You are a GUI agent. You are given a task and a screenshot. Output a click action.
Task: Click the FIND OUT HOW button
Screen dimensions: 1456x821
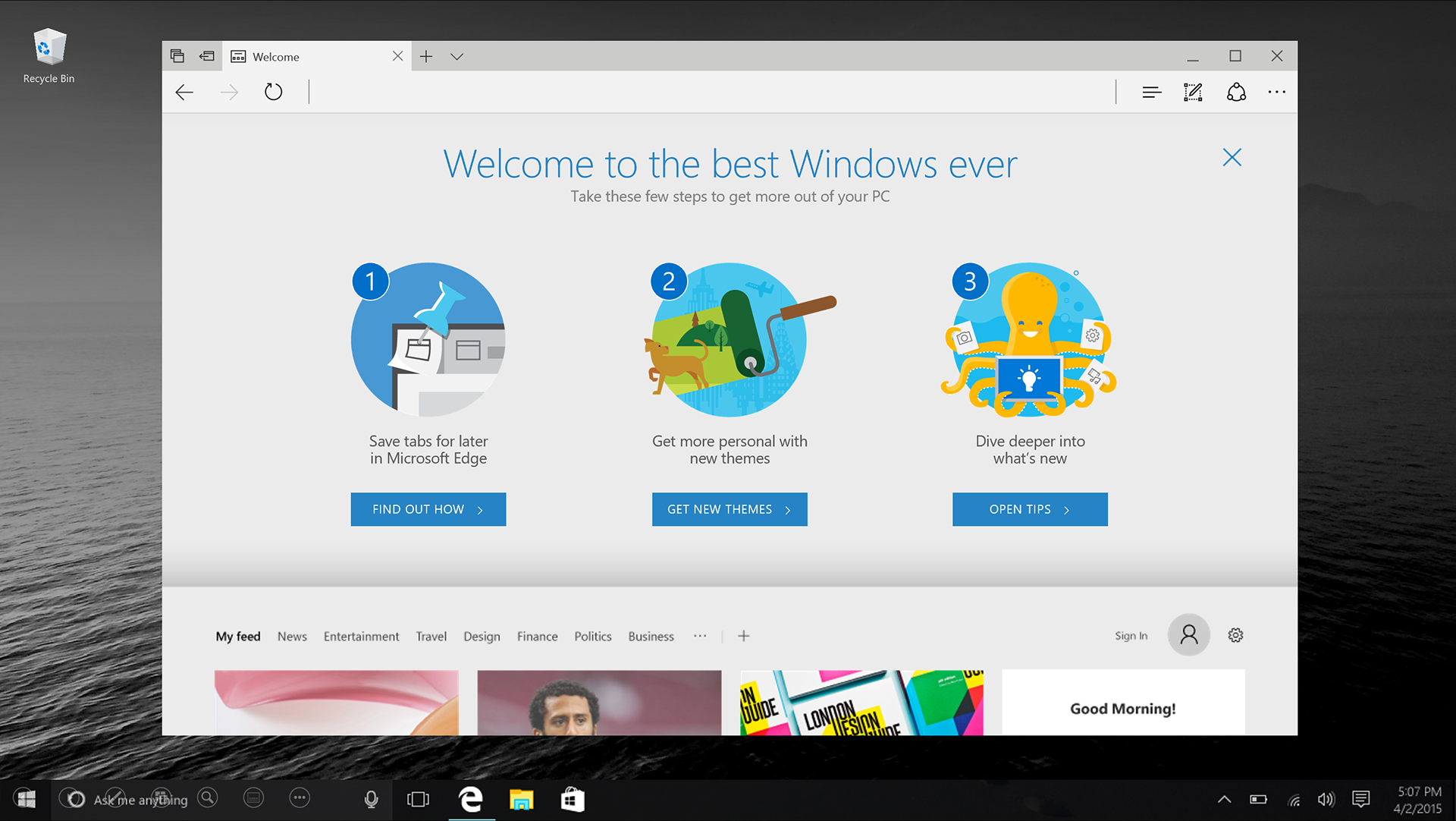click(x=428, y=509)
